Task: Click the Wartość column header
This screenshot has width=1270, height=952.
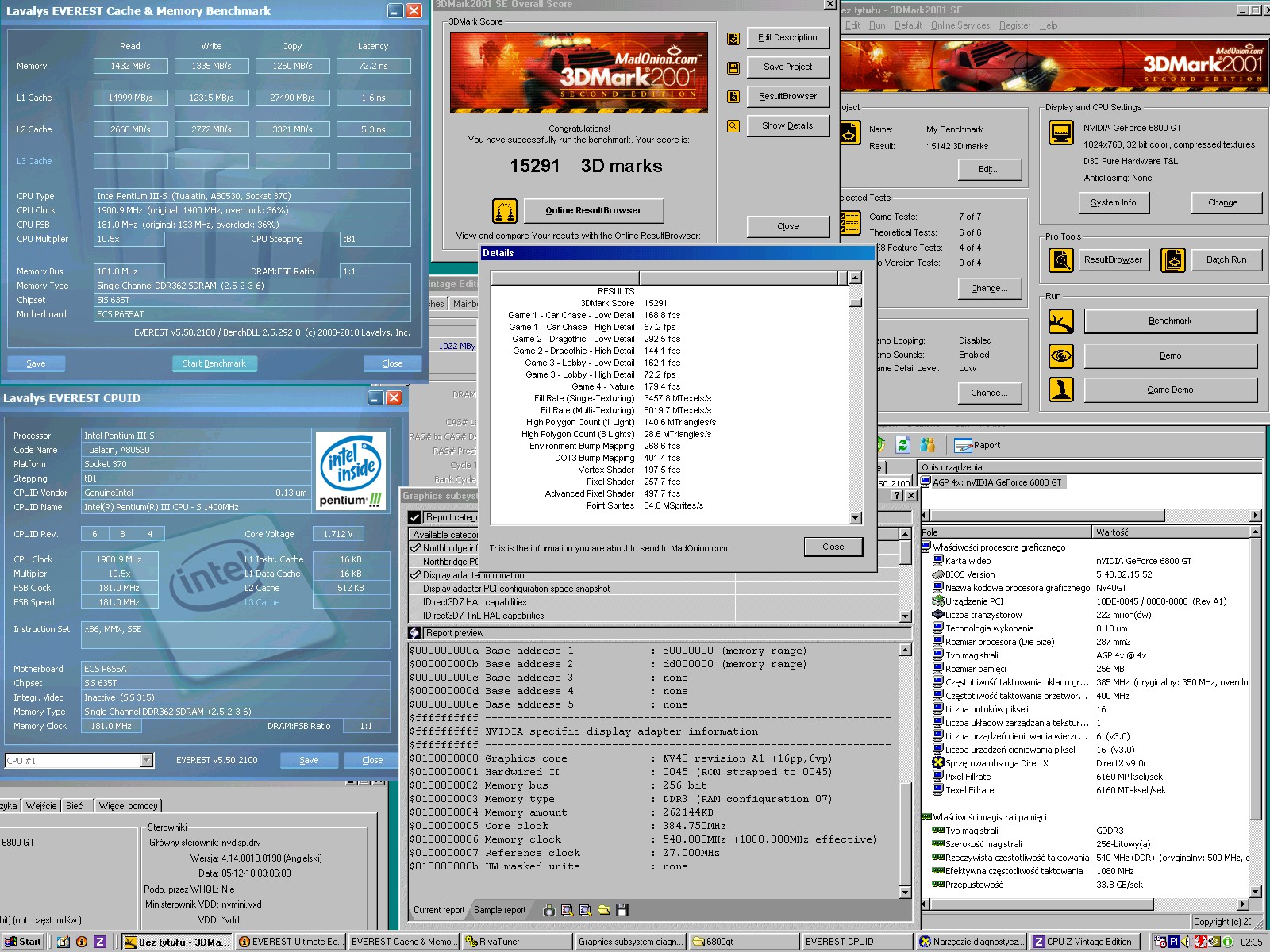Action: pos(1171,532)
